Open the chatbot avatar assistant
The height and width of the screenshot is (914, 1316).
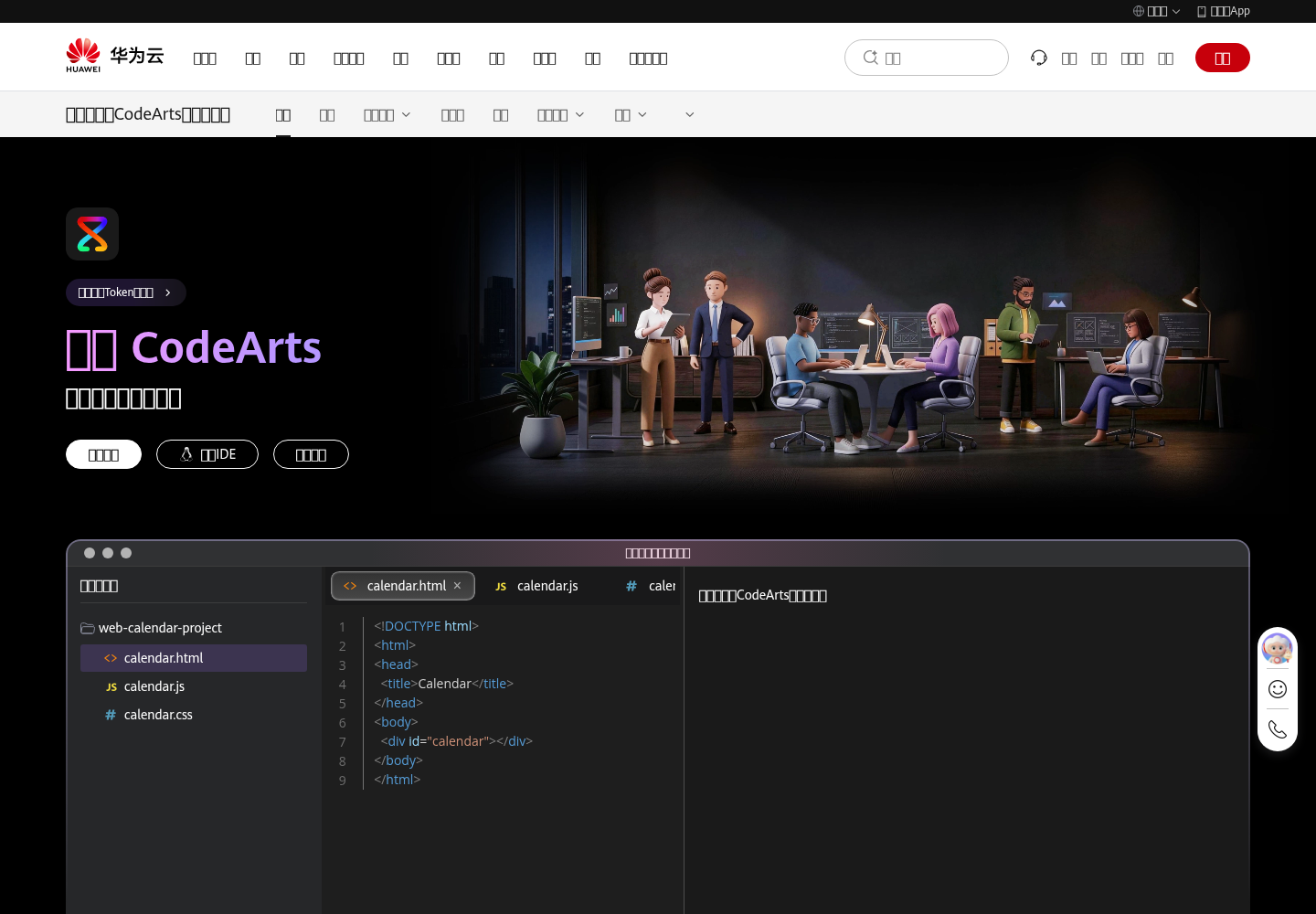pyautogui.click(x=1278, y=648)
